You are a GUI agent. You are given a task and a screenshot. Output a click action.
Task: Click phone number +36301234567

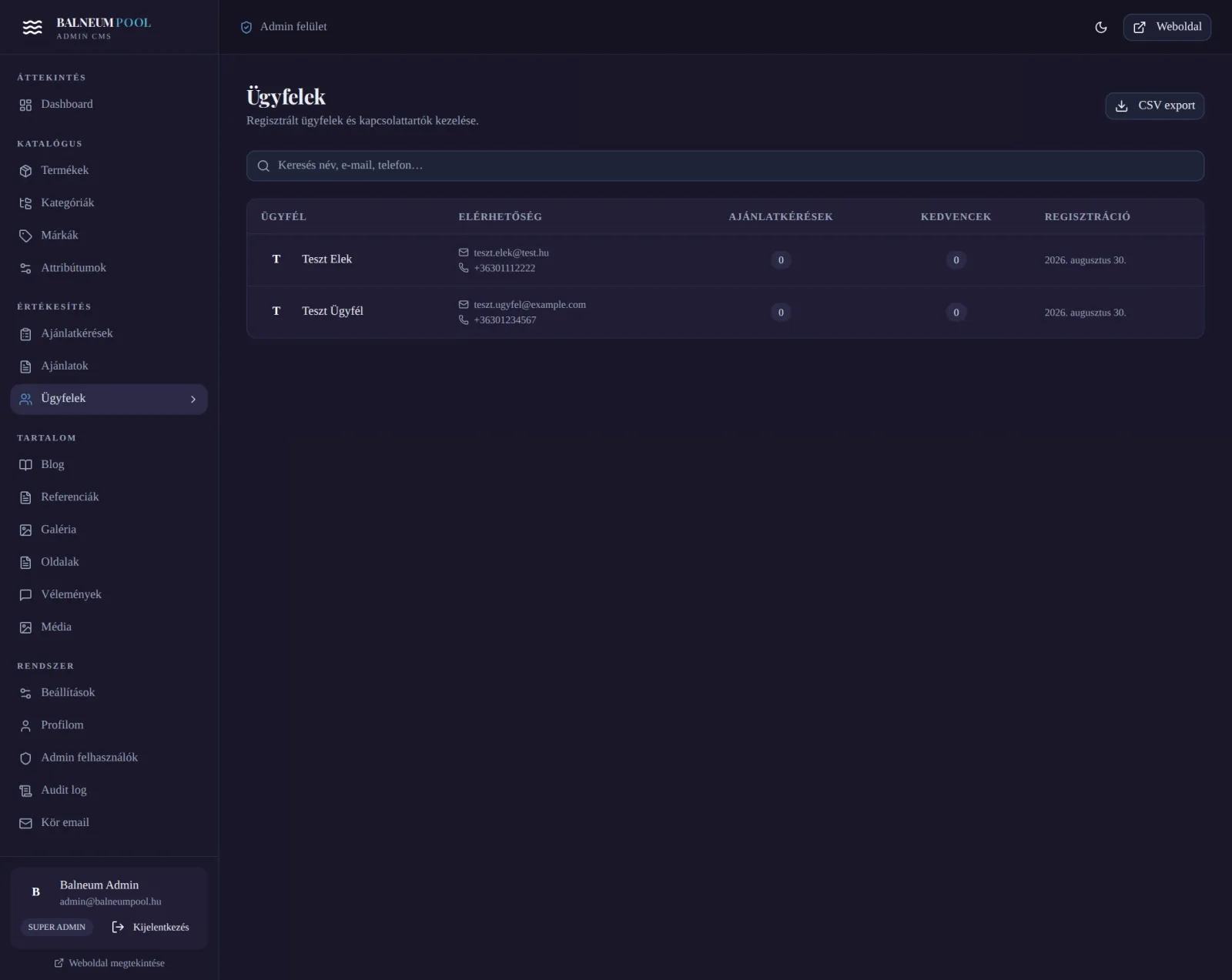[505, 320]
